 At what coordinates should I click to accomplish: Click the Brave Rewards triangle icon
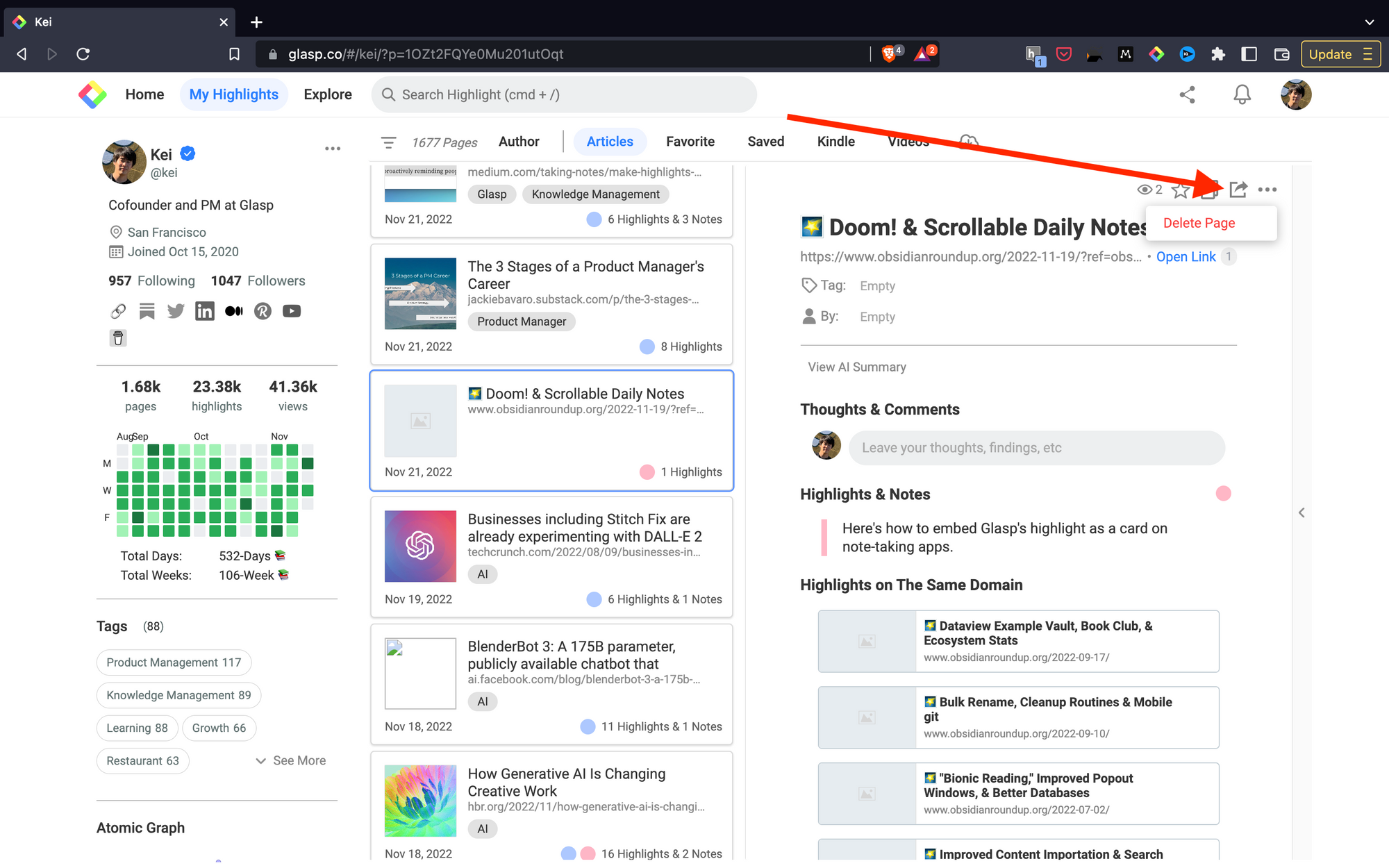[x=922, y=53]
